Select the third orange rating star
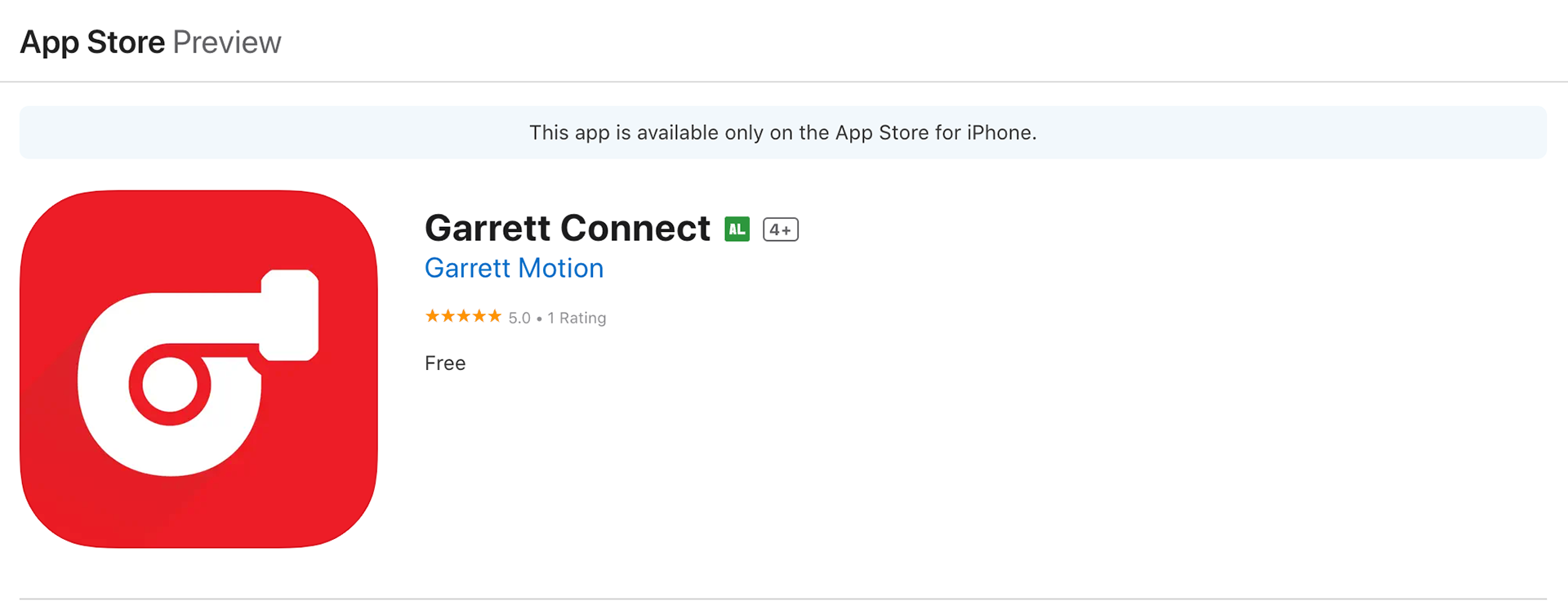 (464, 316)
